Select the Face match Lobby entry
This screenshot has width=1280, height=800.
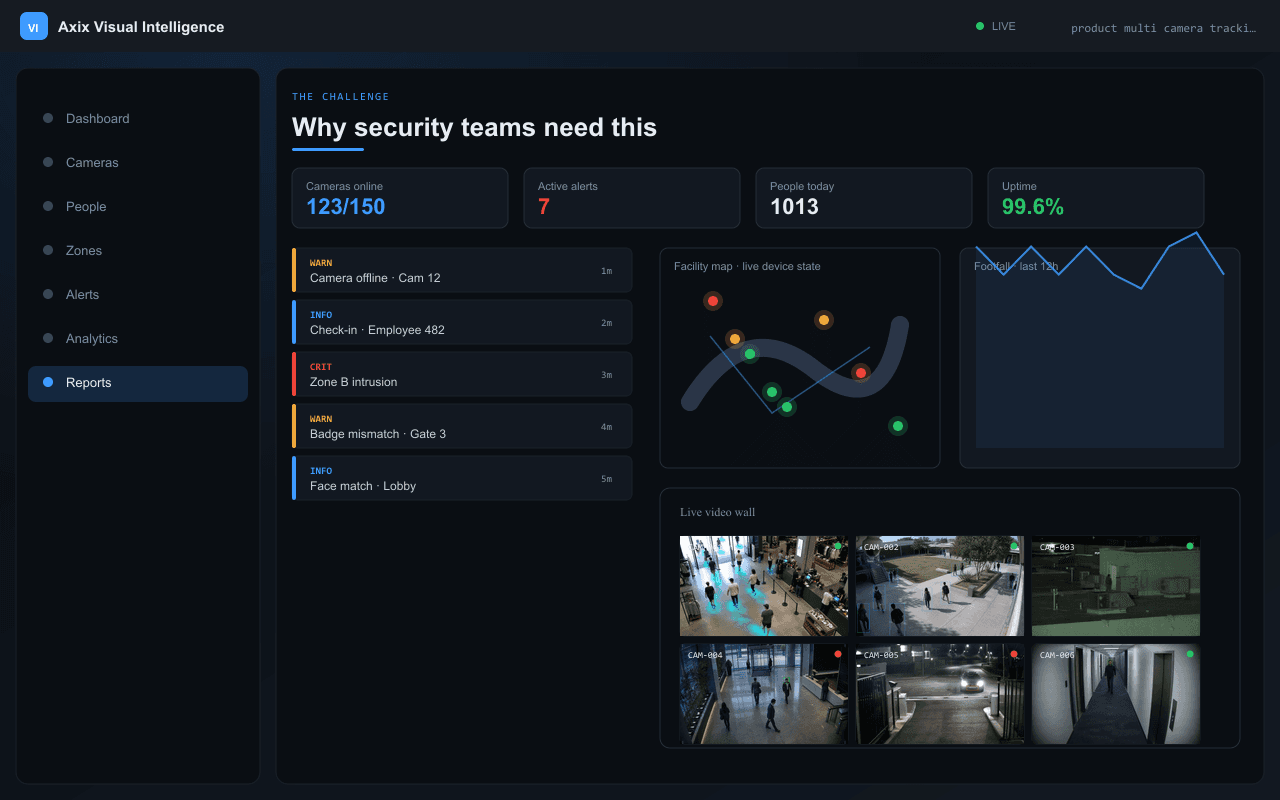click(x=462, y=478)
